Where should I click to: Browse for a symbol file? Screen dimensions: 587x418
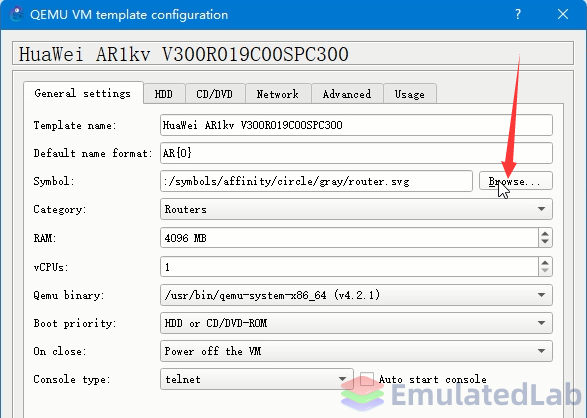tap(515, 181)
